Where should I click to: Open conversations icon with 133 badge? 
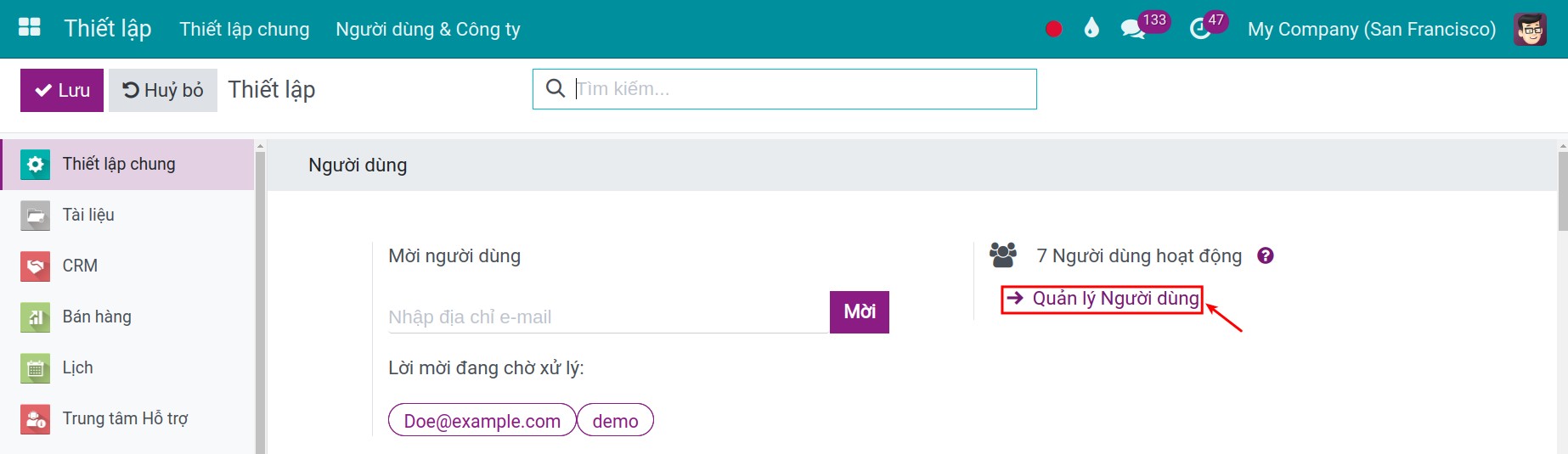(1133, 30)
